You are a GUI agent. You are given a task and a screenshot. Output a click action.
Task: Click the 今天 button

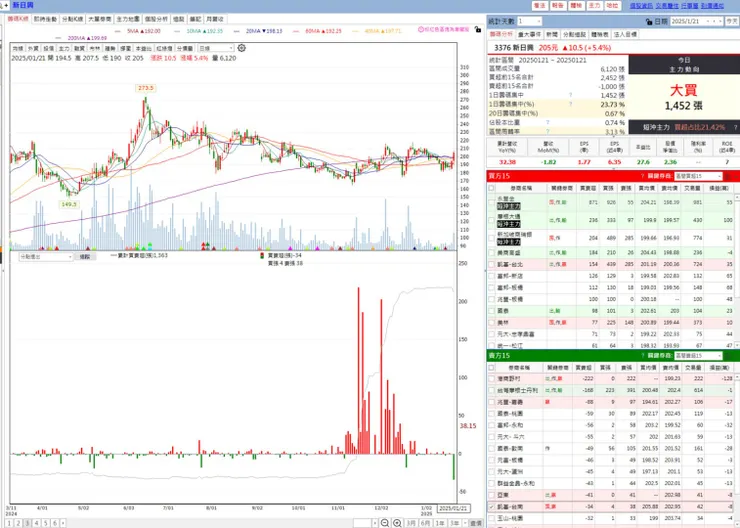pyautogui.click(x=732, y=21)
